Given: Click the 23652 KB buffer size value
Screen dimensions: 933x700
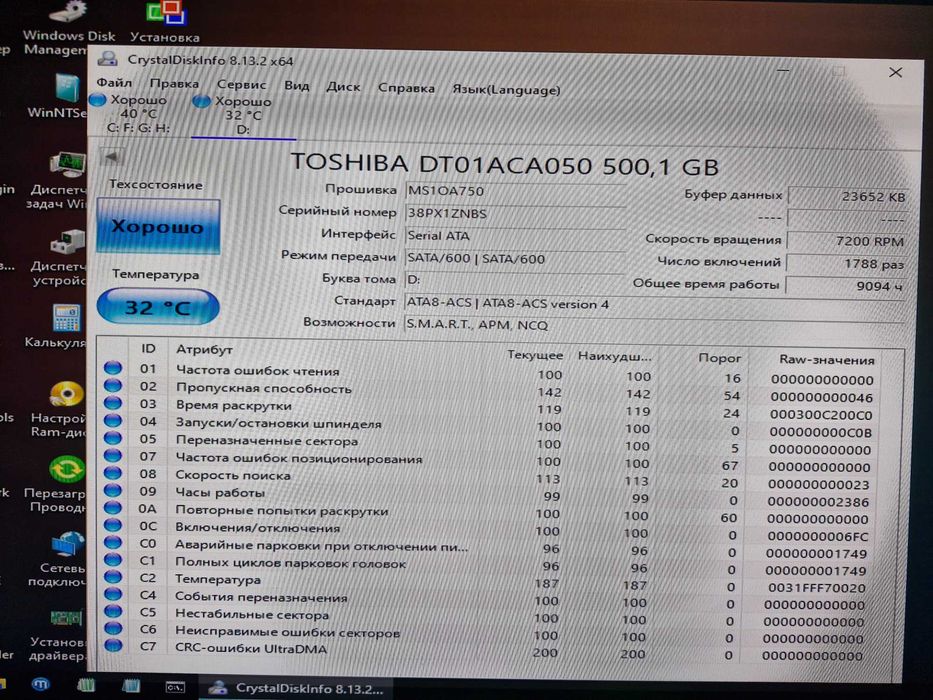Looking at the screenshot, I should coord(847,196).
